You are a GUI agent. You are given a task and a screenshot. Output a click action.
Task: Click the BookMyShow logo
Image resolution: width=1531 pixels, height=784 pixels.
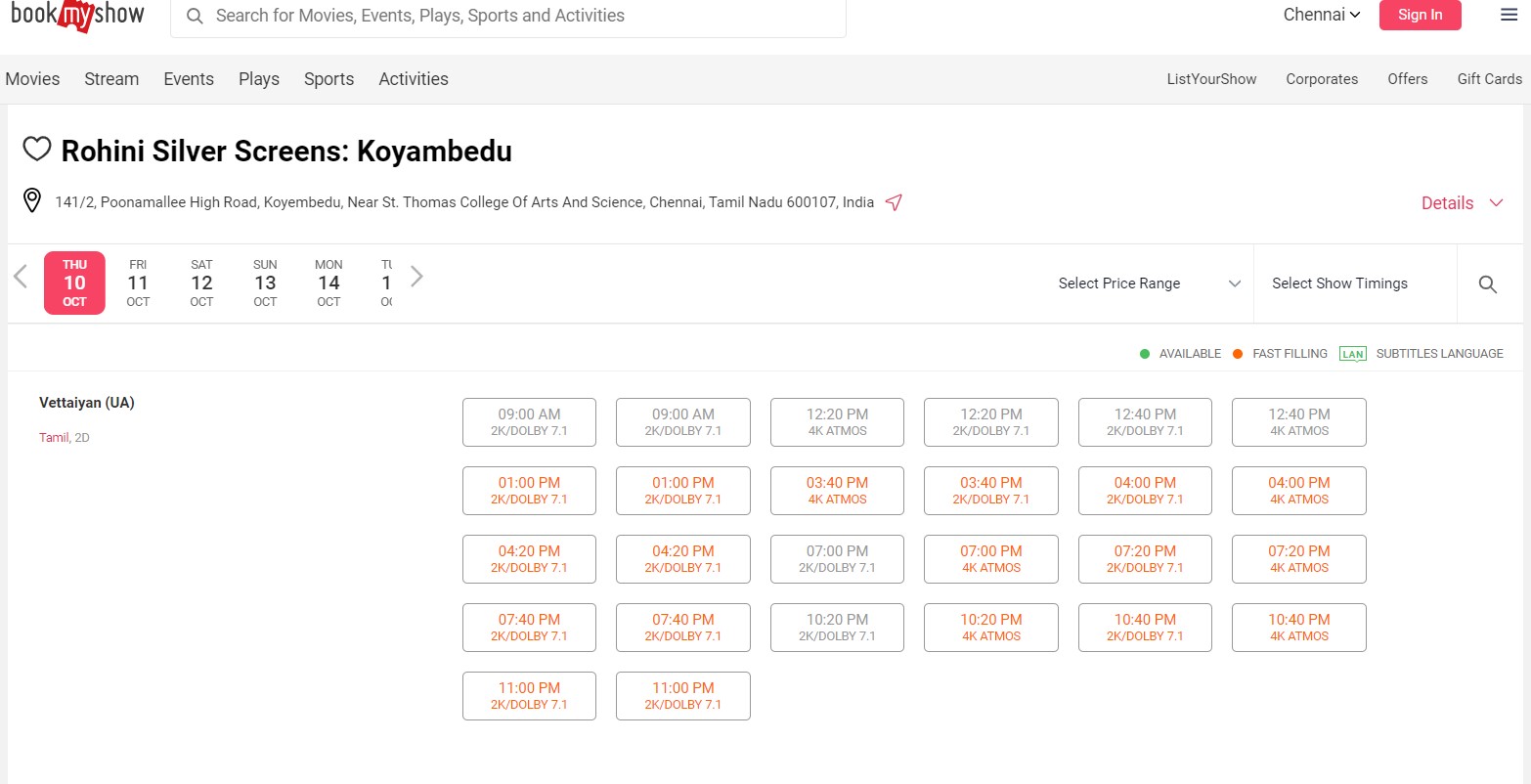click(77, 16)
